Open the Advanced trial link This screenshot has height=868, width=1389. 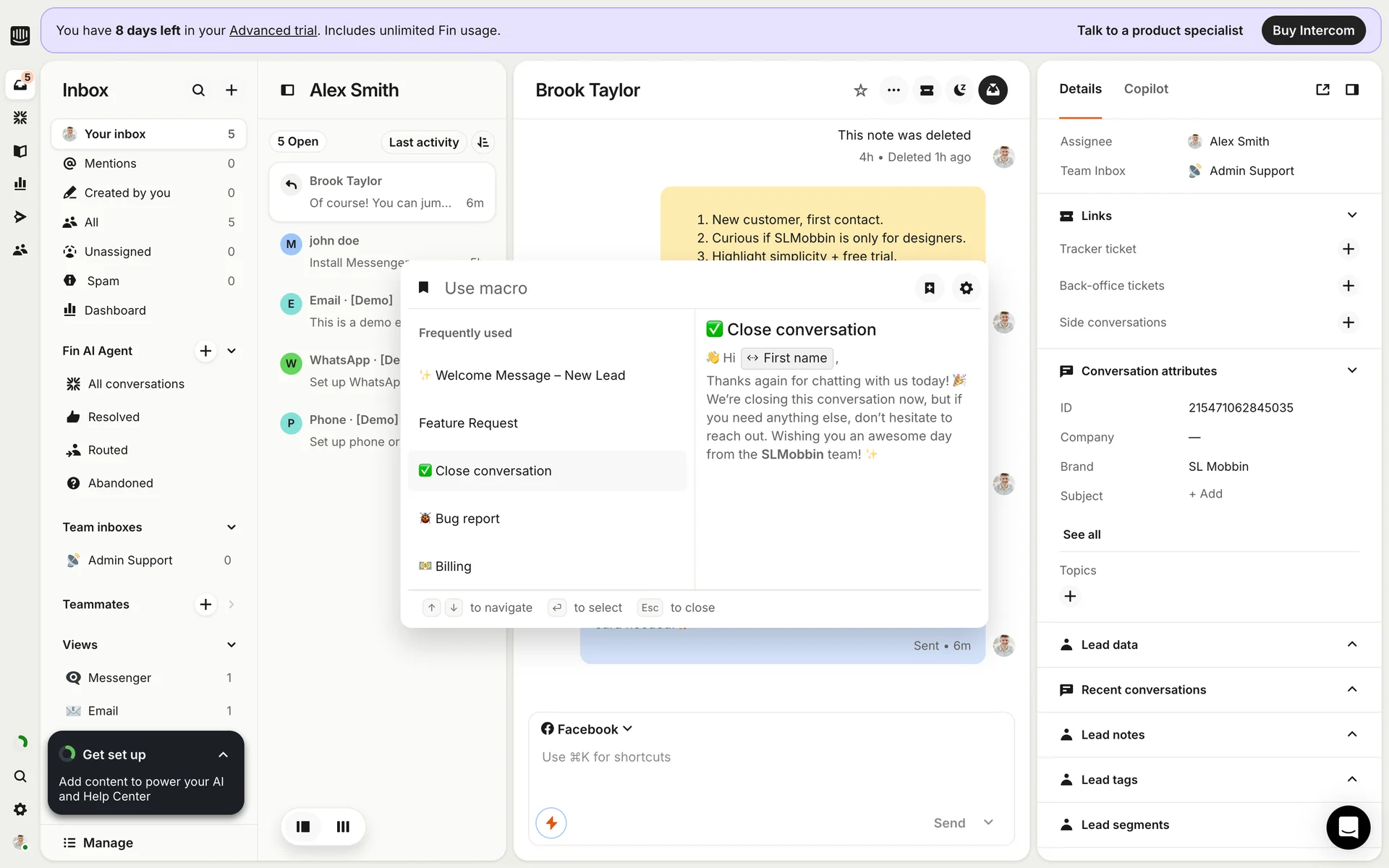273,30
